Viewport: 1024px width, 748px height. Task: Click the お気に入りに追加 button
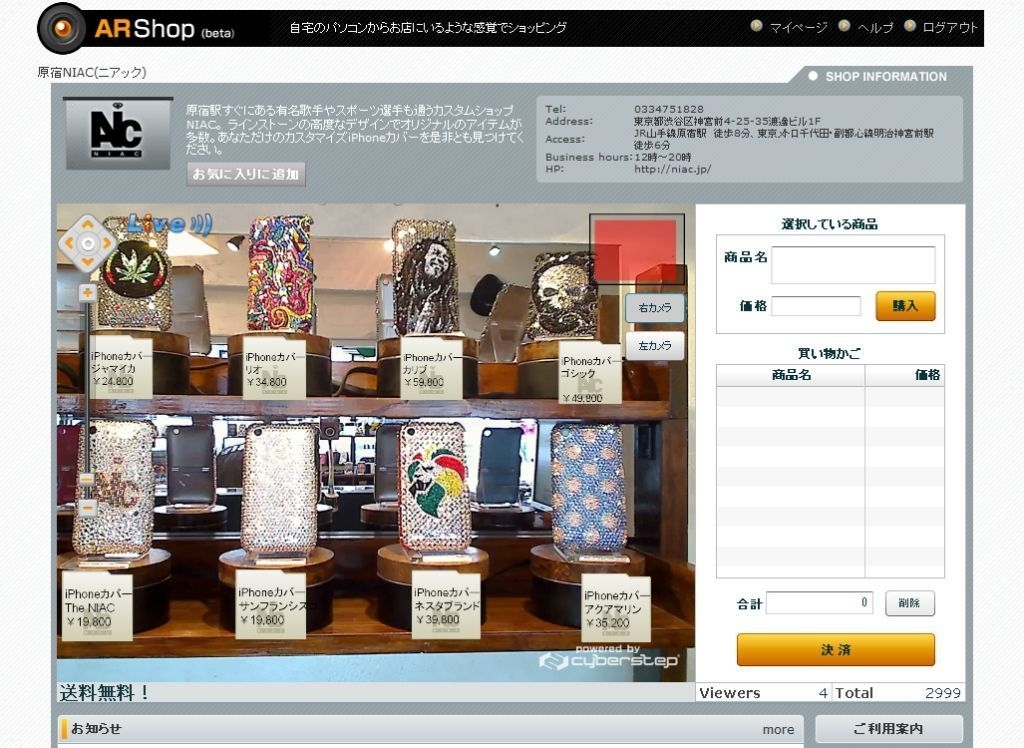246,174
